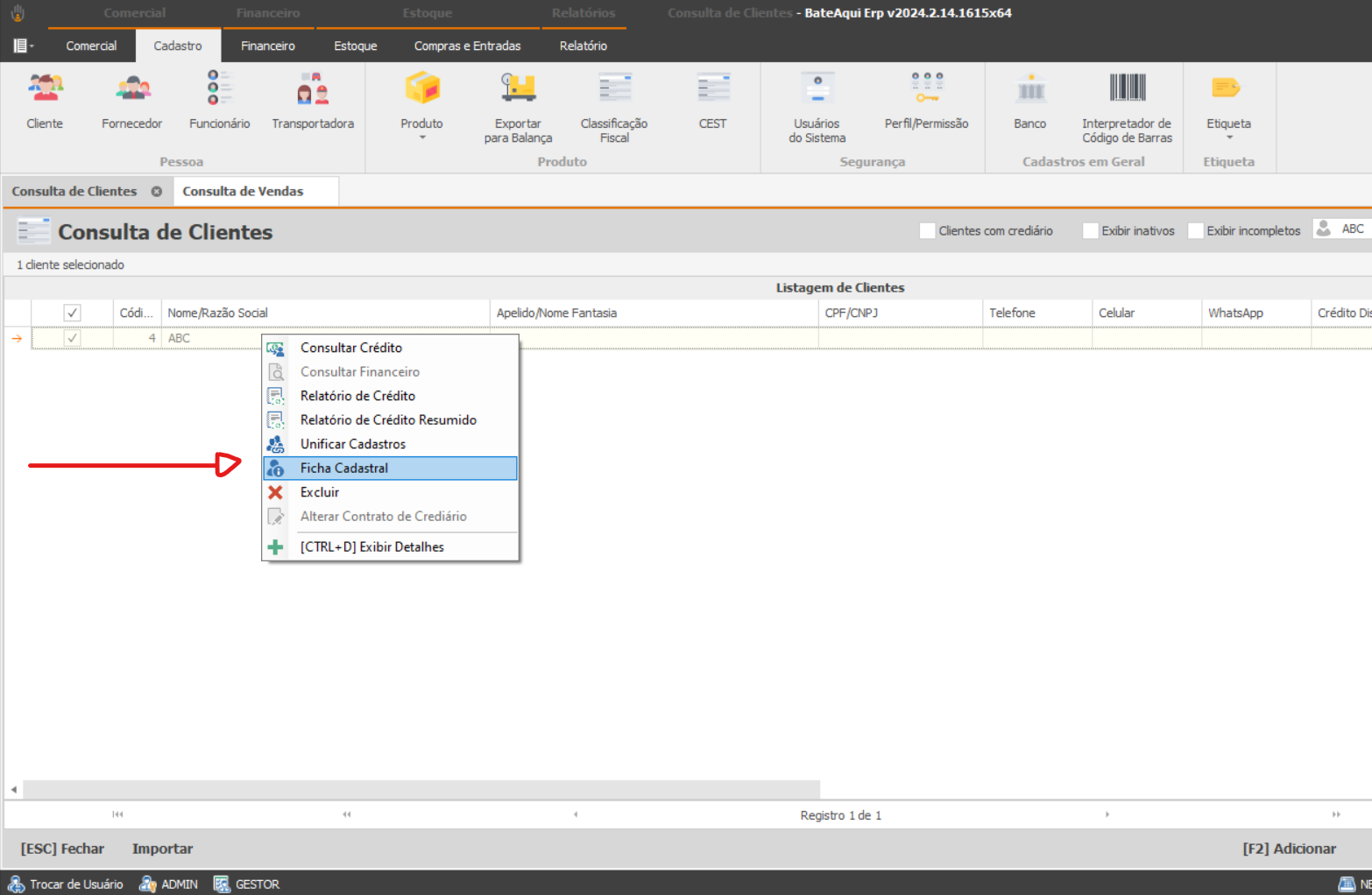Click the [F2] Adicionar button
Screen dimensions: 1372x895
pyautogui.click(x=1289, y=849)
